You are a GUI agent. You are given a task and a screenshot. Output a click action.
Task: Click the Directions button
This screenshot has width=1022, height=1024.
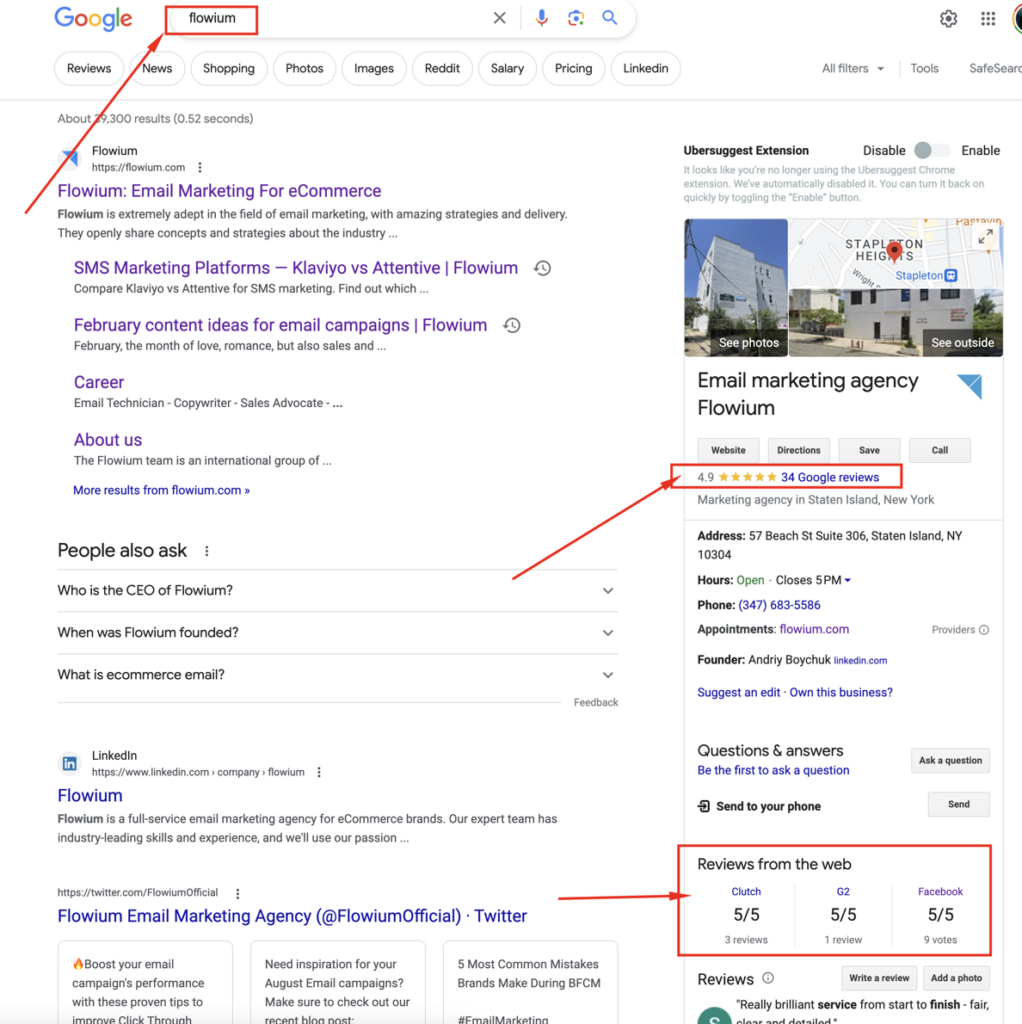(799, 450)
